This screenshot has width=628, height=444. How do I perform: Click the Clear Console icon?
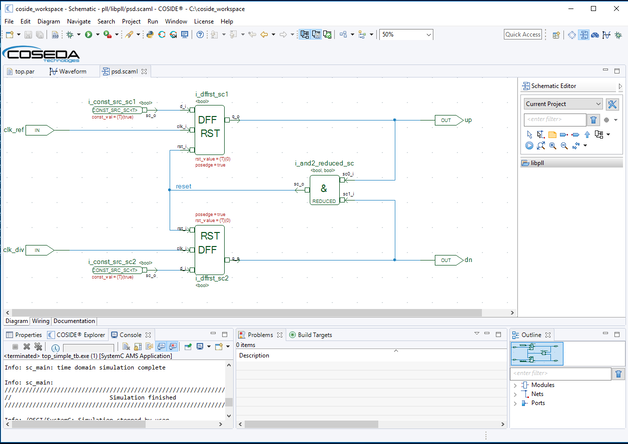pos(126,347)
